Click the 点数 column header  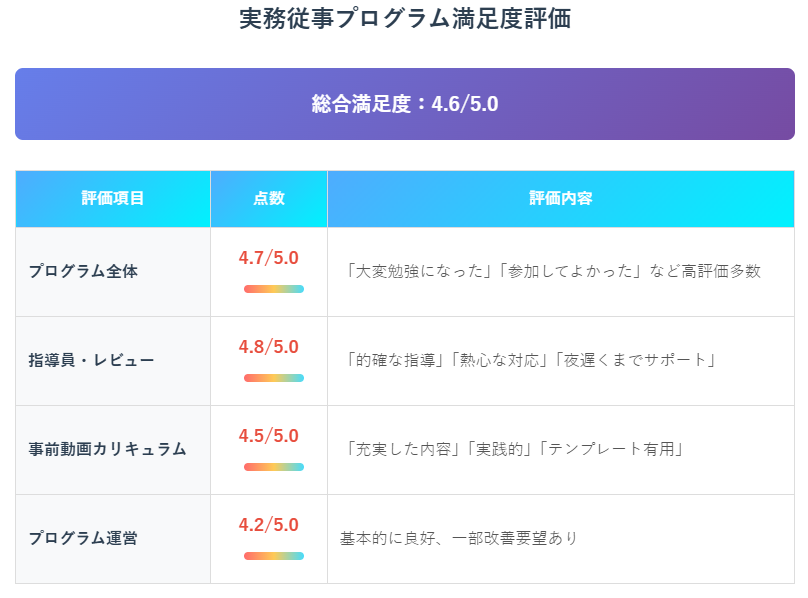tap(269, 198)
